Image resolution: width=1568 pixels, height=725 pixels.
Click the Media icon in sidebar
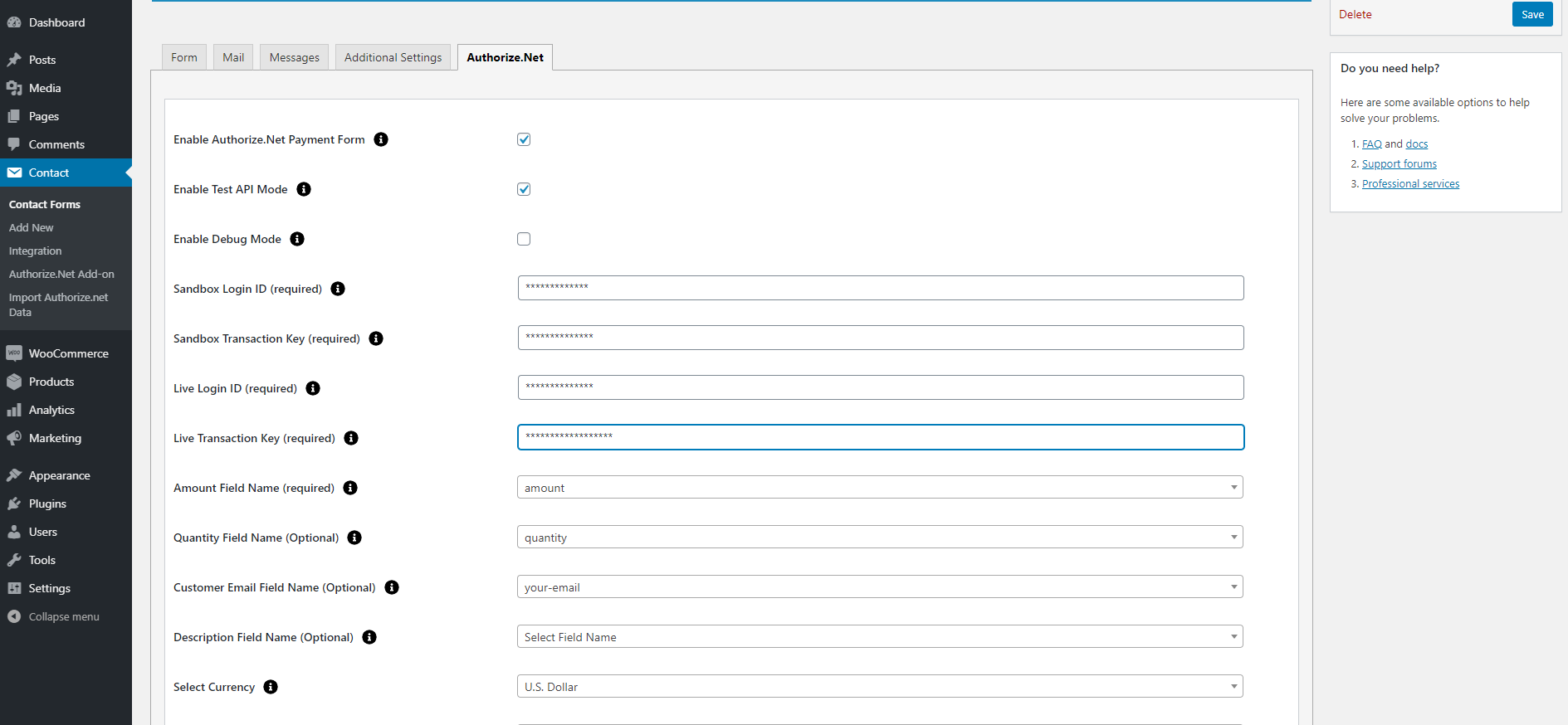[x=14, y=88]
